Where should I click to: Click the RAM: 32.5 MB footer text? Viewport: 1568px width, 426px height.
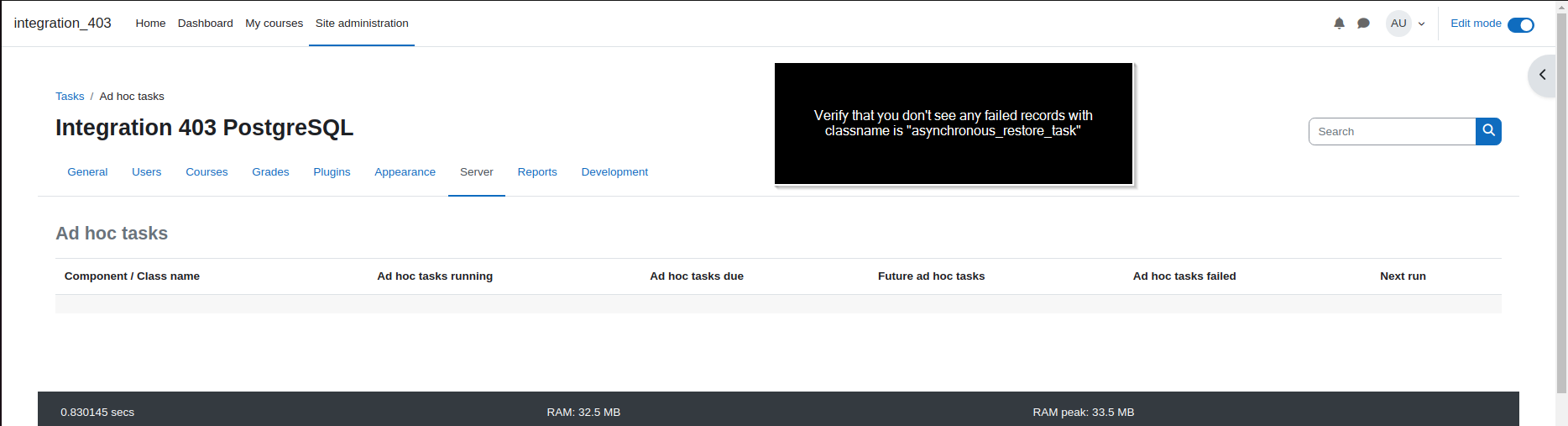click(583, 413)
